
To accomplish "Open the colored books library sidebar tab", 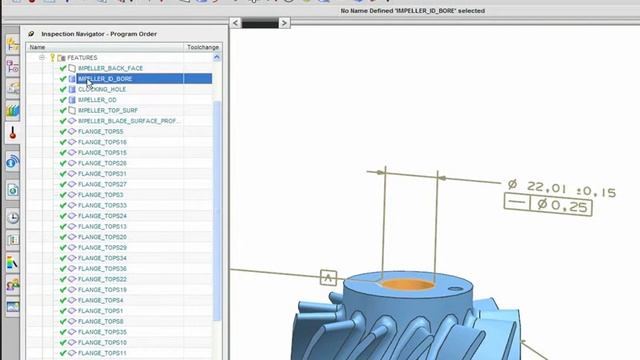I will (12, 110).
